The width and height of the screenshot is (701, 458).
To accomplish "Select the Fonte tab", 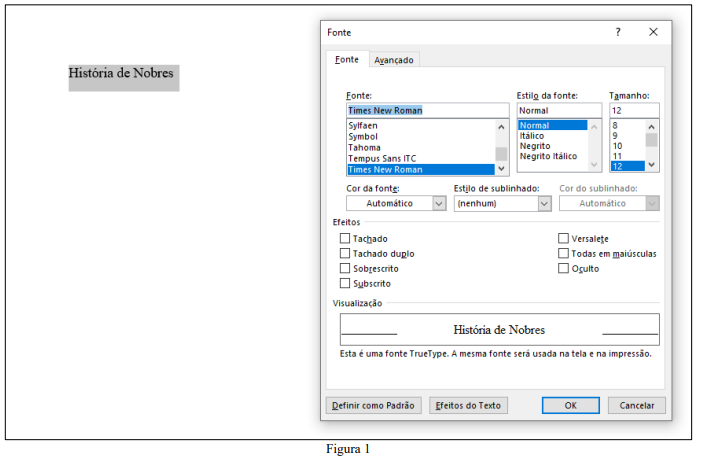I will tap(347, 60).
